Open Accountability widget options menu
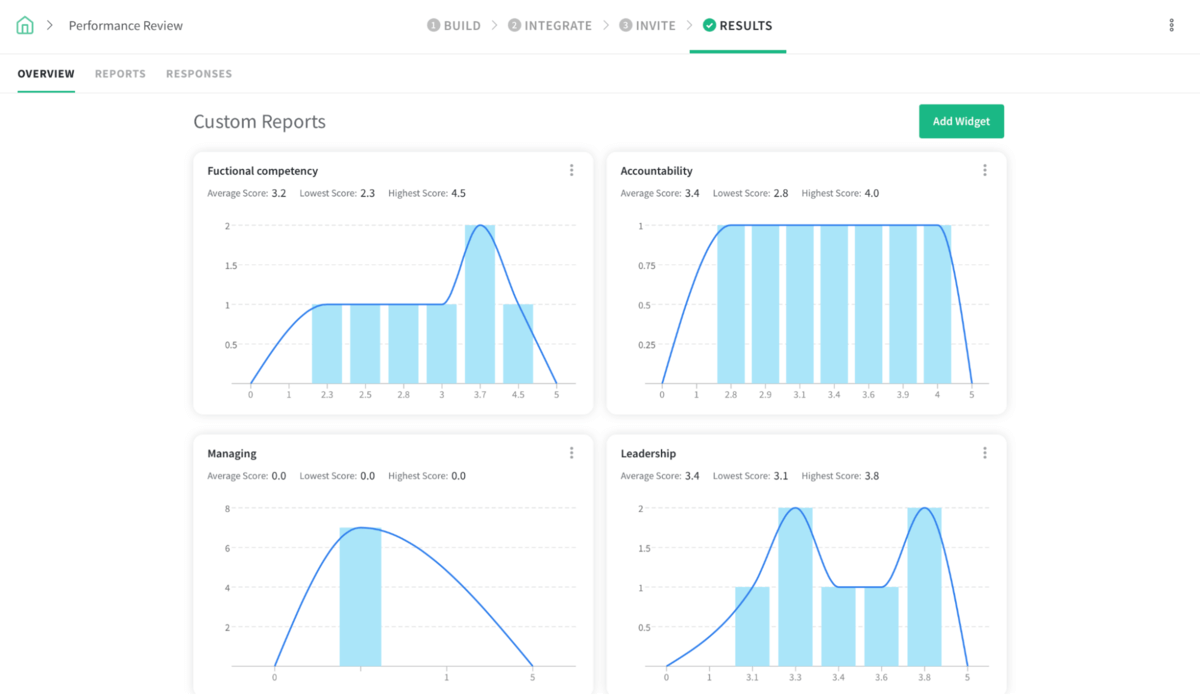 click(984, 171)
